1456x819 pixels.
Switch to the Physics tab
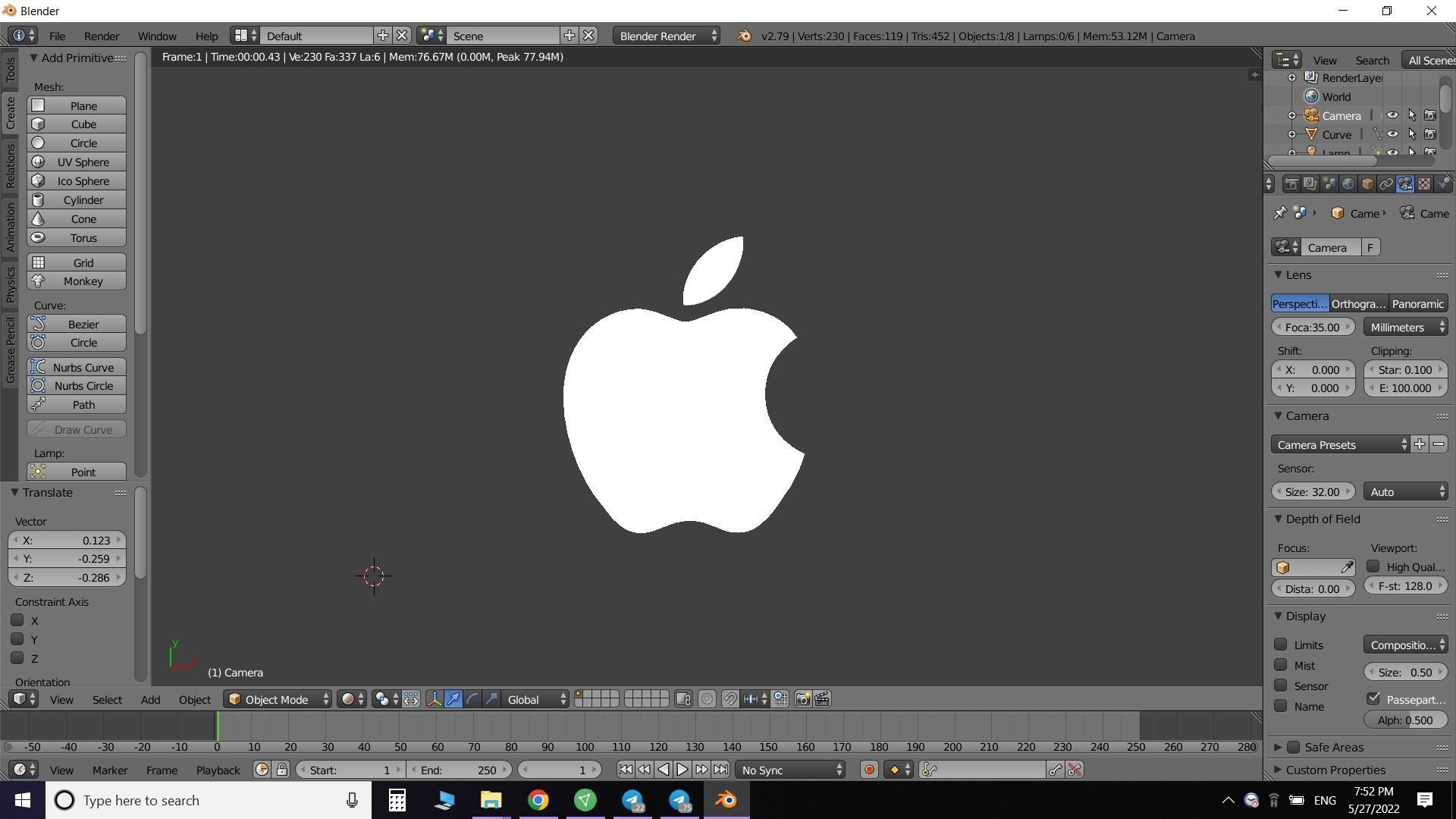[10, 284]
